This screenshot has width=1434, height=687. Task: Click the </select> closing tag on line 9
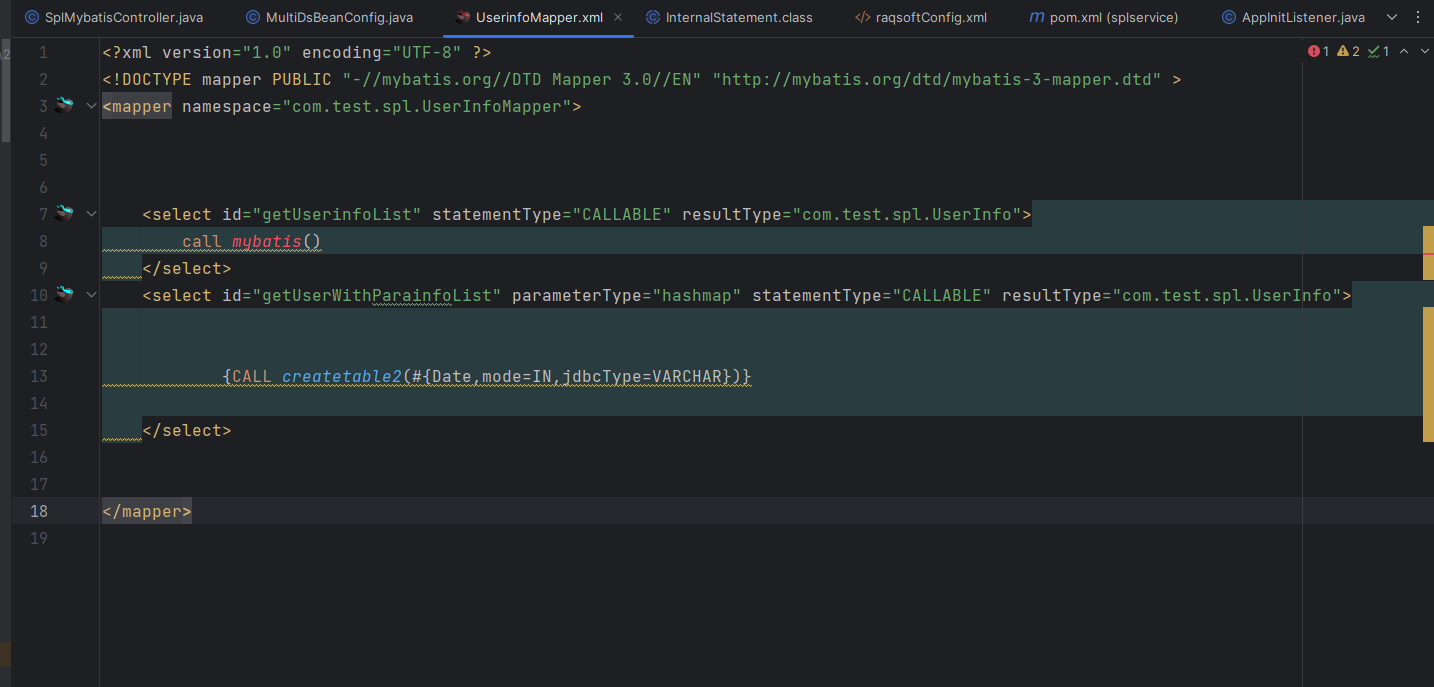(187, 269)
